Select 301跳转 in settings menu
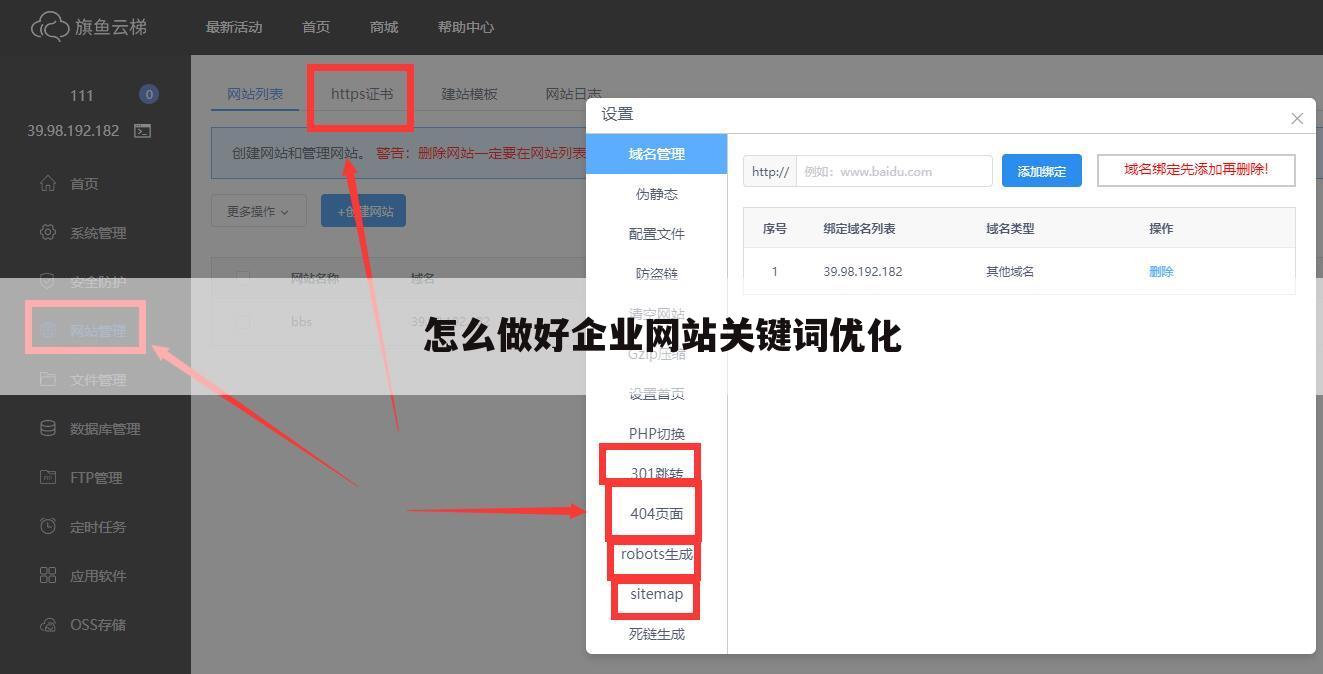 click(656, 474)
